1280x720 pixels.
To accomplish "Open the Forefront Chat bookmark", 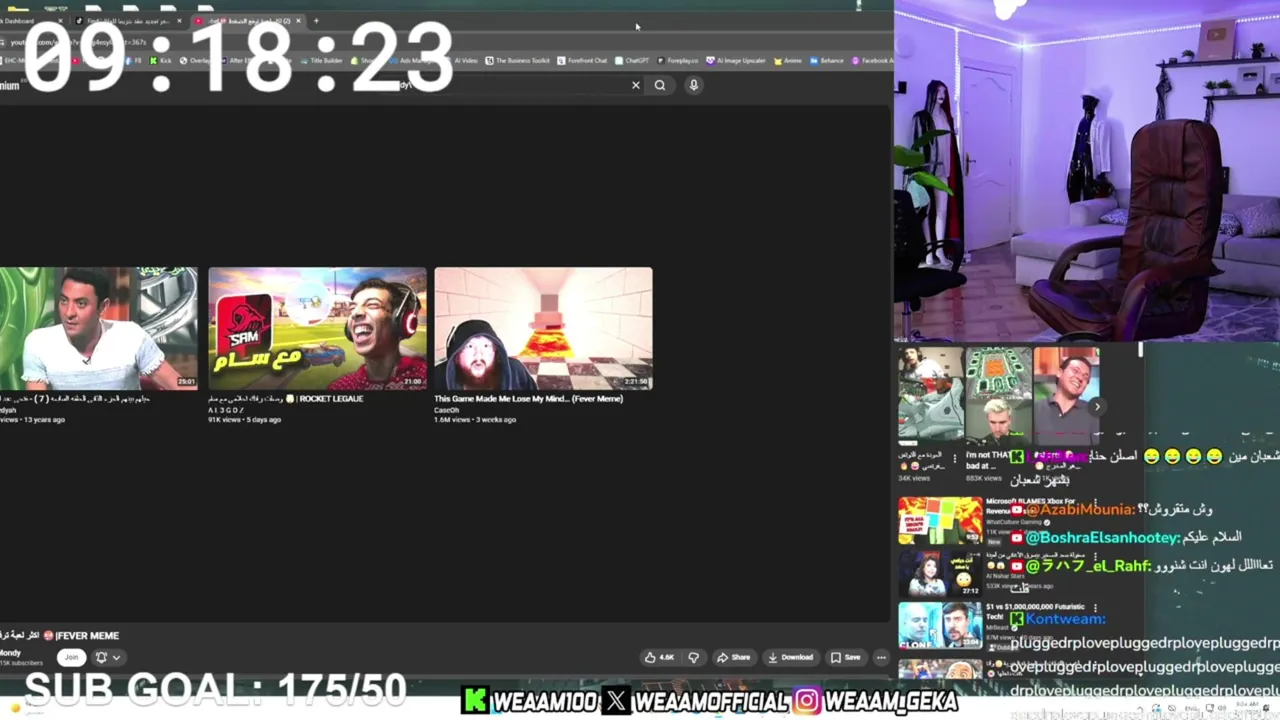I will [582, 60].
